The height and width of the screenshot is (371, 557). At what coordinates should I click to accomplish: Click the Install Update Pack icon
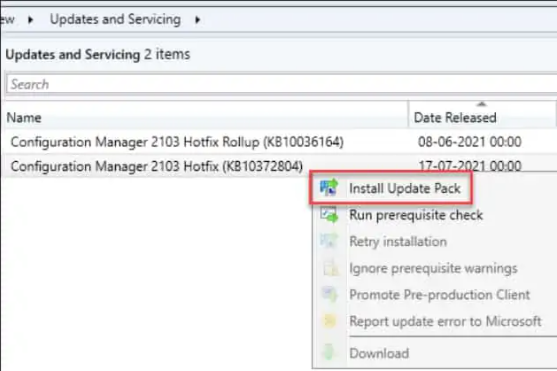tap(329, 188)
